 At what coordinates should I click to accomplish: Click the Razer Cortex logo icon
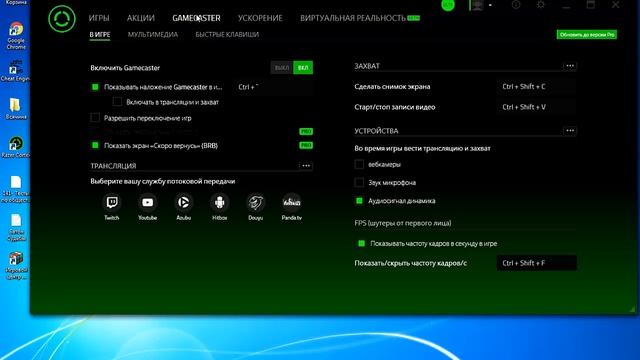(x=62, y=19)
